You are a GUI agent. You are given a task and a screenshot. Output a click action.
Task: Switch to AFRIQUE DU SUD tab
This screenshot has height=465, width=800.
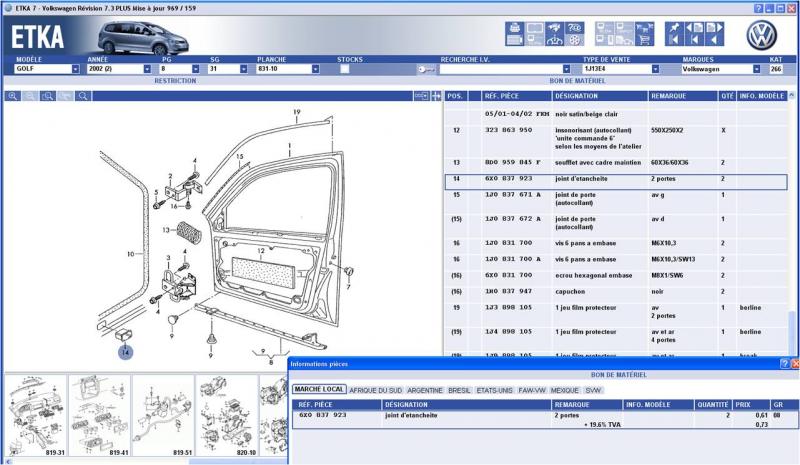click(376, 390)
